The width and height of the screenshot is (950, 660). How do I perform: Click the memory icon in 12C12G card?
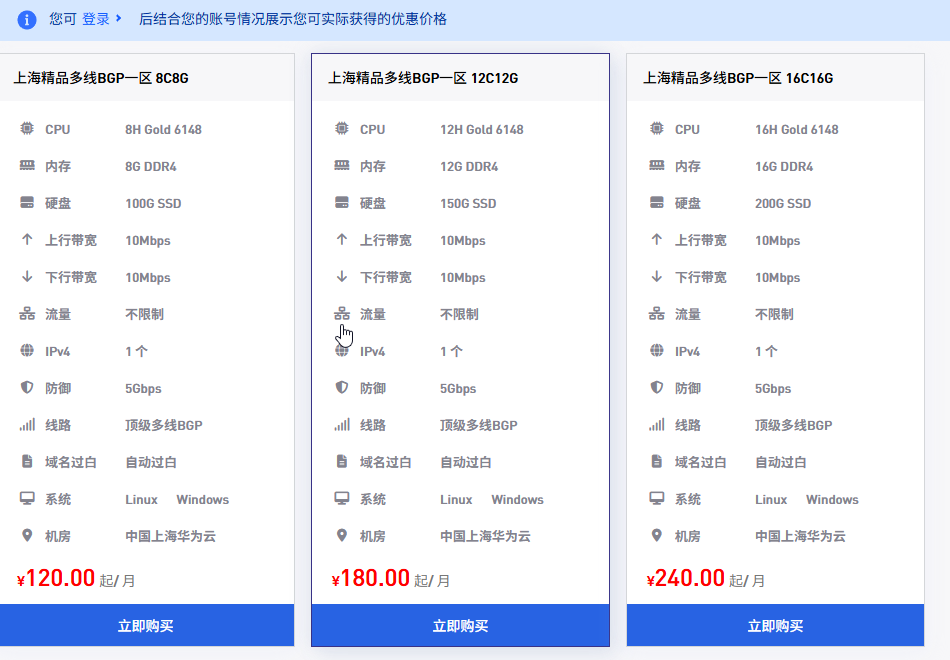pos(342,166)
